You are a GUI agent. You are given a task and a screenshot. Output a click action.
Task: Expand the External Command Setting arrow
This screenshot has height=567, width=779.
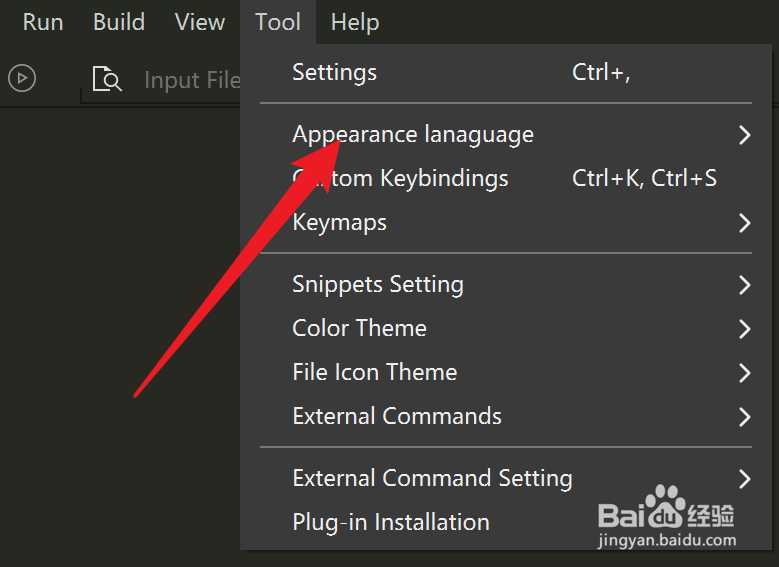click(x=743, y=478)
